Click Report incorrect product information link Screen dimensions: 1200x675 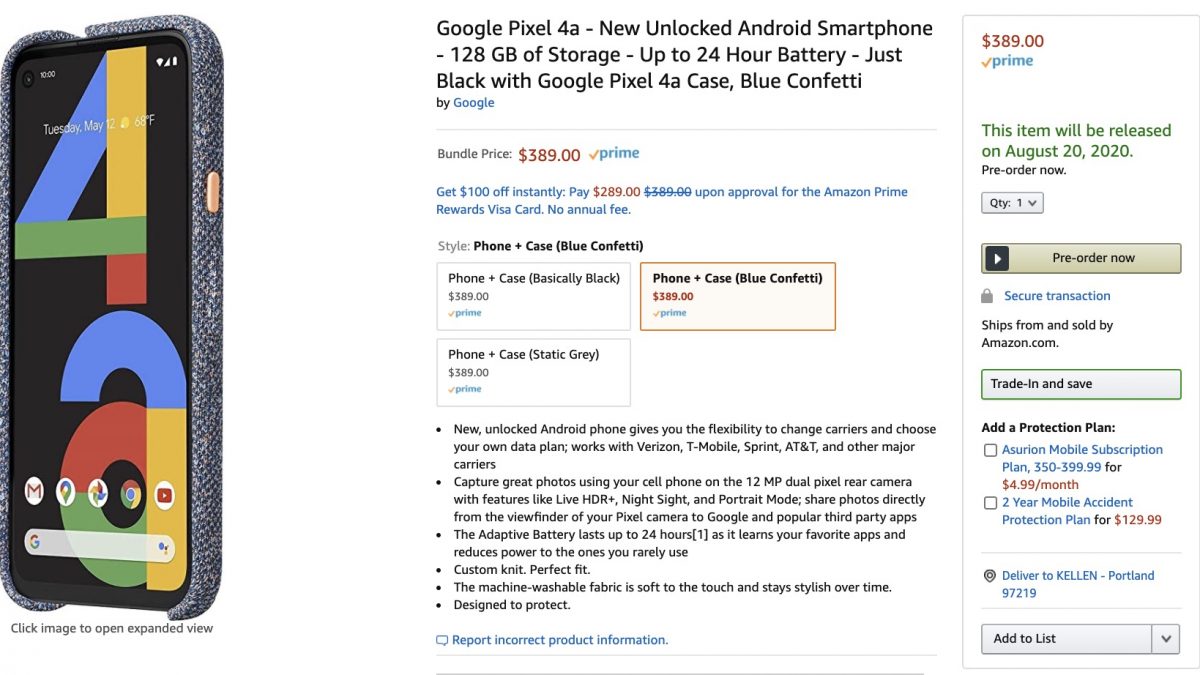559,640
